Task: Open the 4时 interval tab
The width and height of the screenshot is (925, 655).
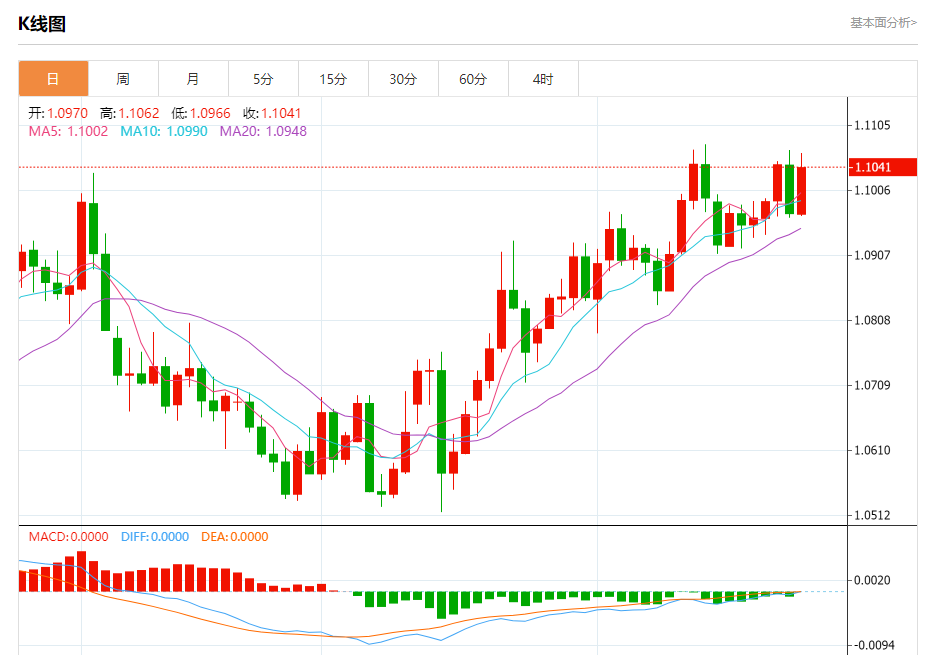Action: click(x=543, y=78)
